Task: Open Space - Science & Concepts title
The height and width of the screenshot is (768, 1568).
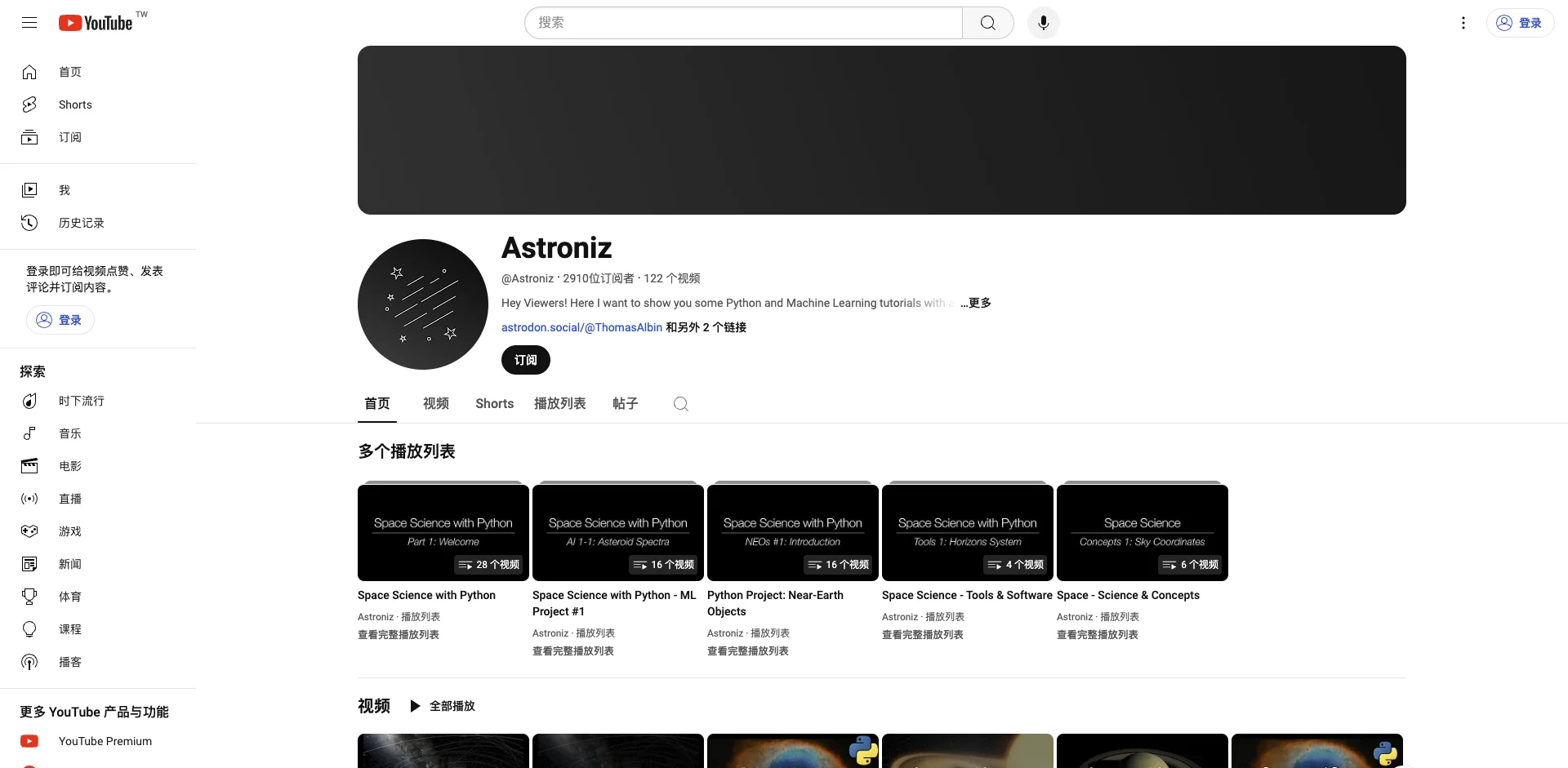Action: coord(1128,595)
